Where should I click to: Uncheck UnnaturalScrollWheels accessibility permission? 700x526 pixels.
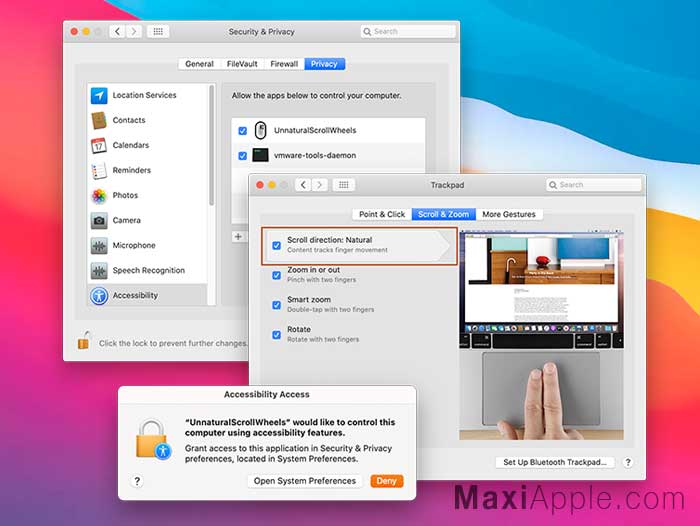(x=242, y=130)
